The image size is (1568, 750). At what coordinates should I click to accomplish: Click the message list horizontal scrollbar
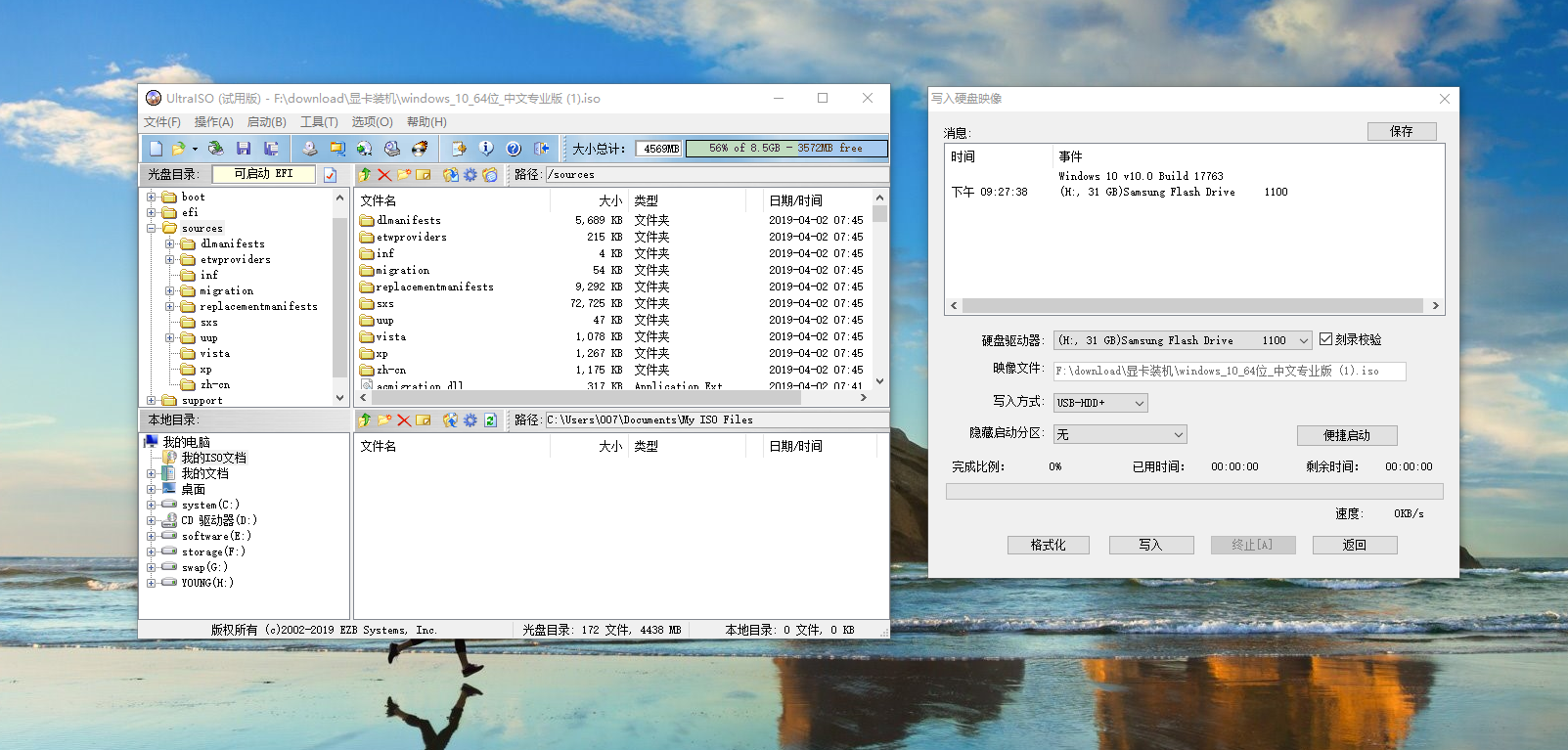(x=1194, y=306)
